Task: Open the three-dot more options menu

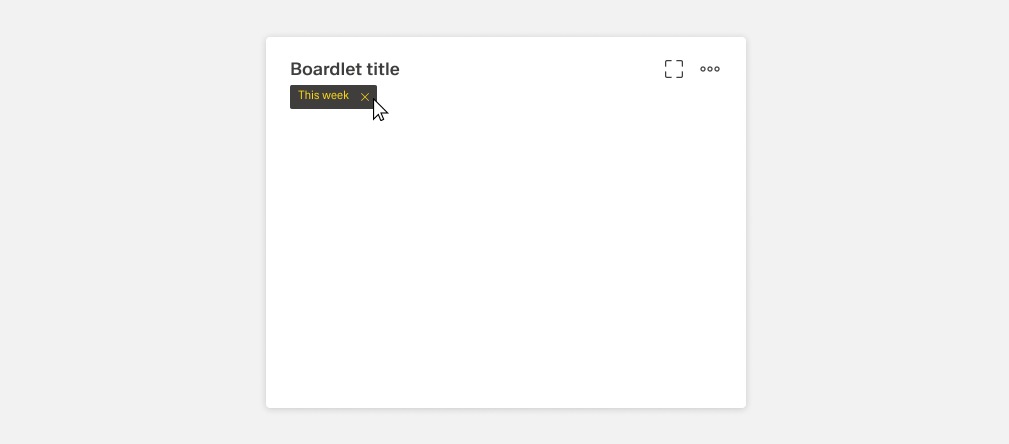Action: 710,69
